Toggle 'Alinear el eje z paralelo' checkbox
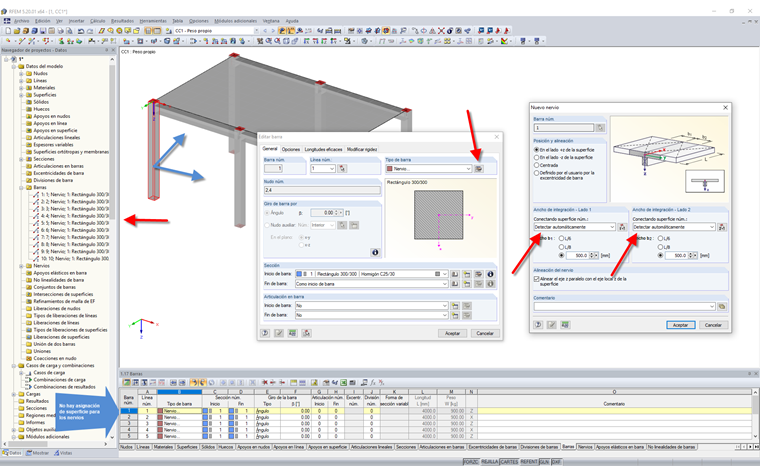Viewport: 760px width, 473px height. pyautogui.click(x=536, y=279)
